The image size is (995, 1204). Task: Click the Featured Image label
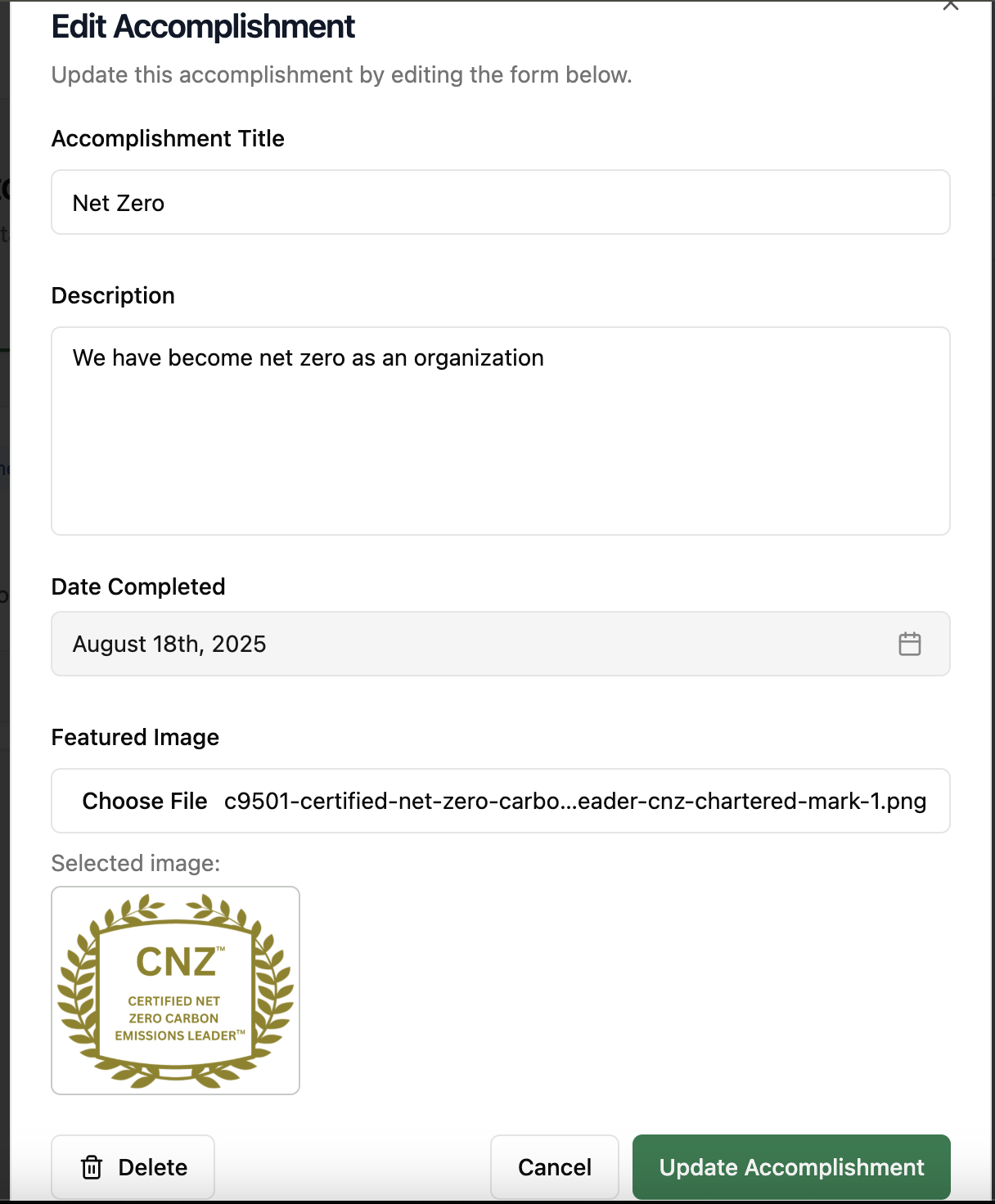tap(135, 738)
